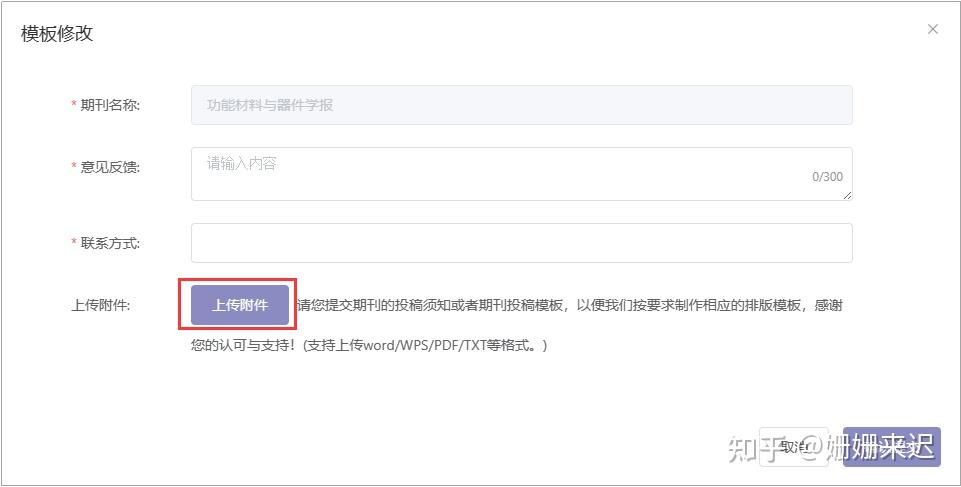Close the 模板修改 dialog with the X icon
This screenshot has height=487, width=961.
pos(932,29)
